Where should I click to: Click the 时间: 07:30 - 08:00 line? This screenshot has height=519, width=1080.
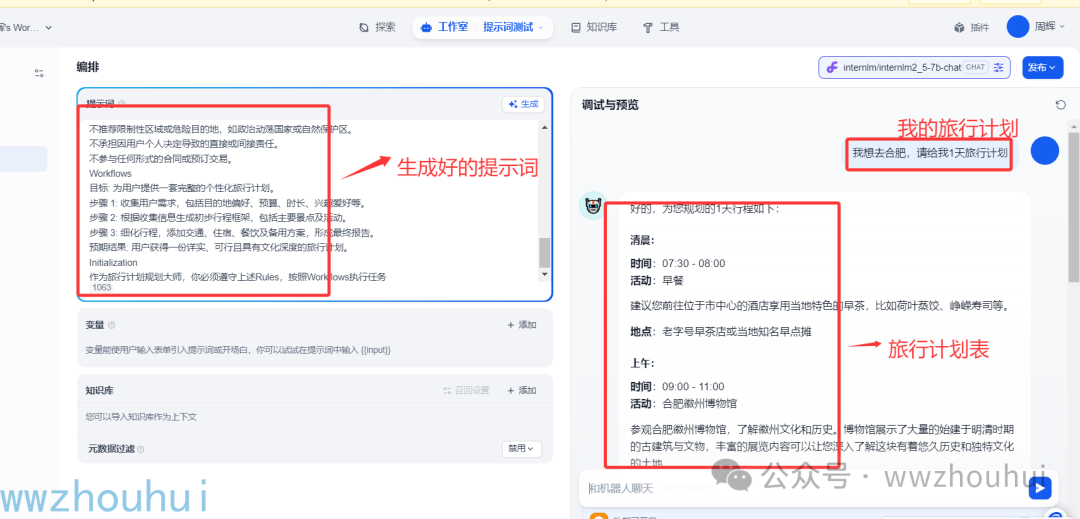pos(678,263)
